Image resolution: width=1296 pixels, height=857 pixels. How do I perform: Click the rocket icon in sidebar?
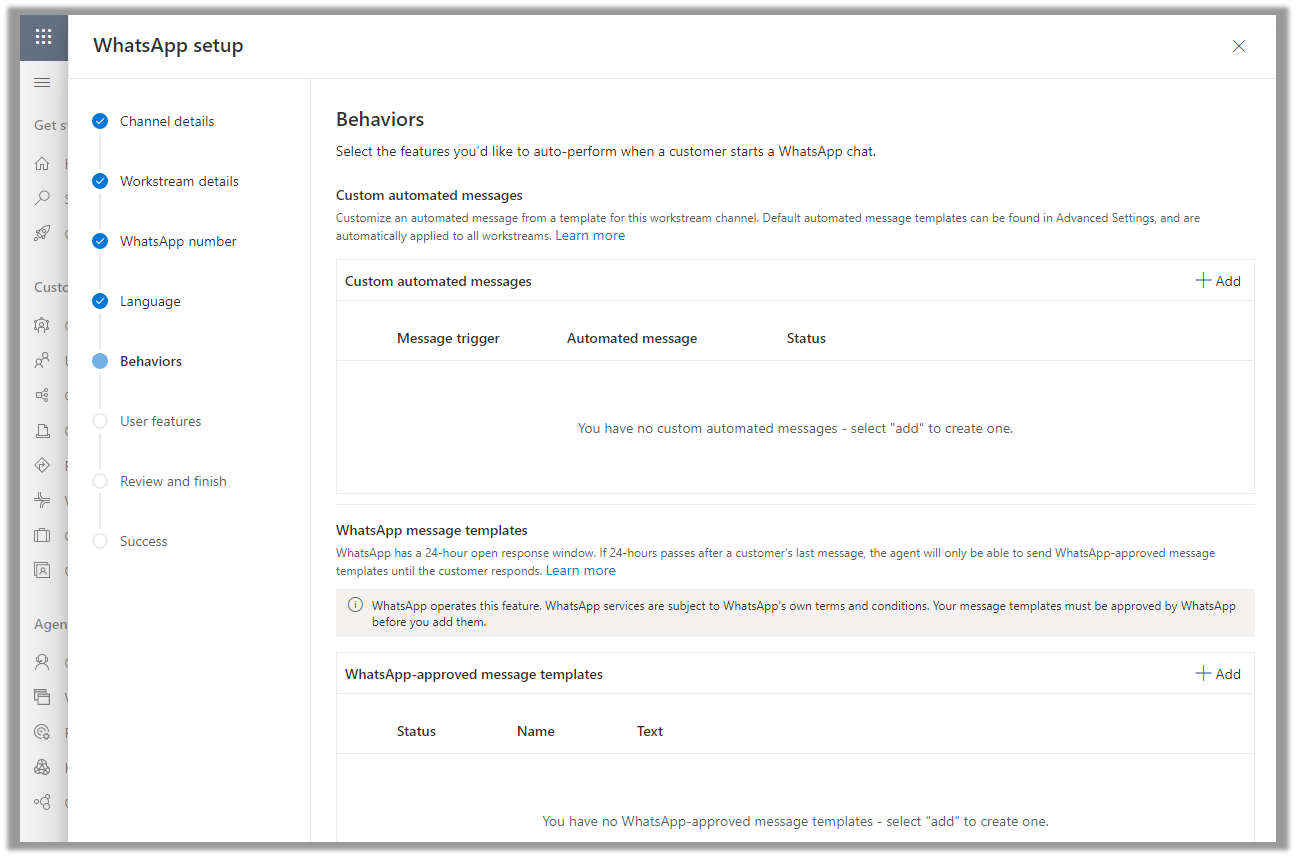click(42, 233)
